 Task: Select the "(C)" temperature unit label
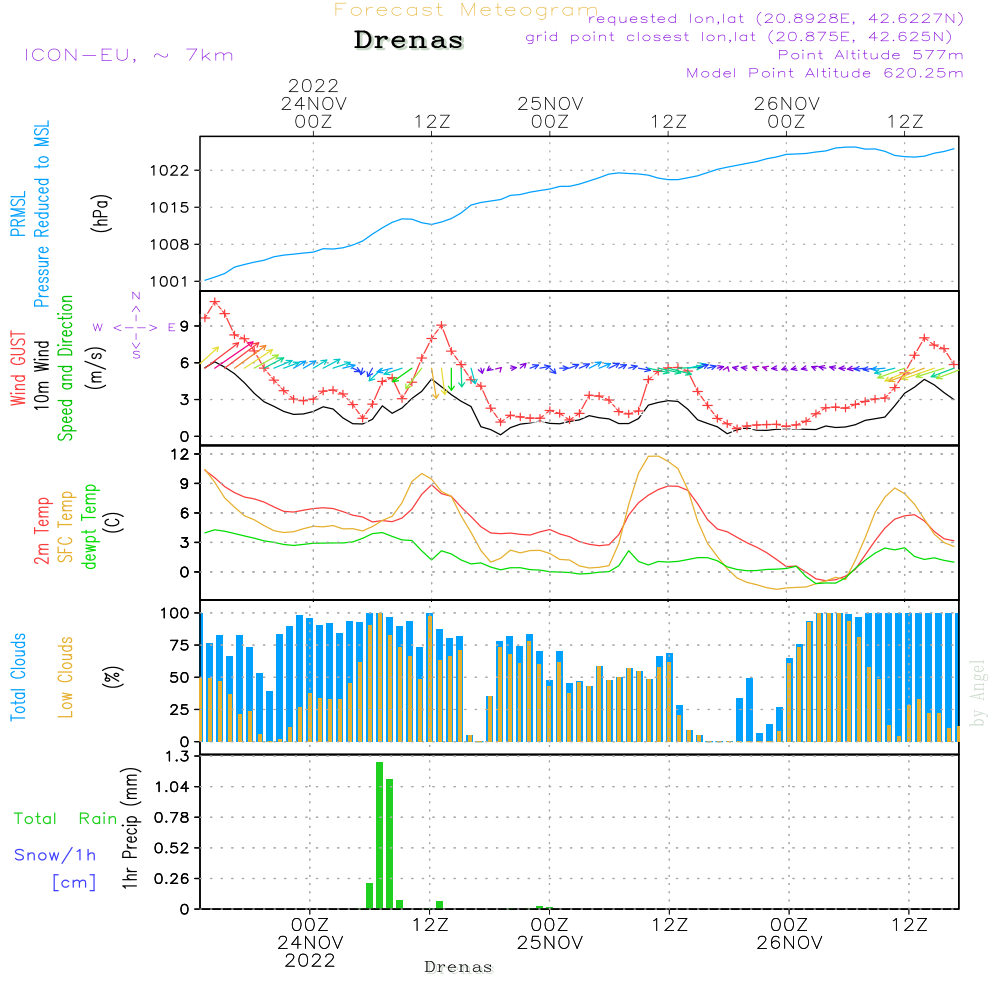coord(114,523)
